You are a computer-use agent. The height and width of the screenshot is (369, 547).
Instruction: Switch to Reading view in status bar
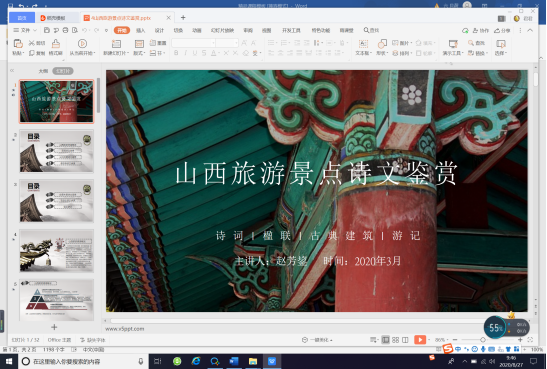pyautogui.click(x=405, y=340)
